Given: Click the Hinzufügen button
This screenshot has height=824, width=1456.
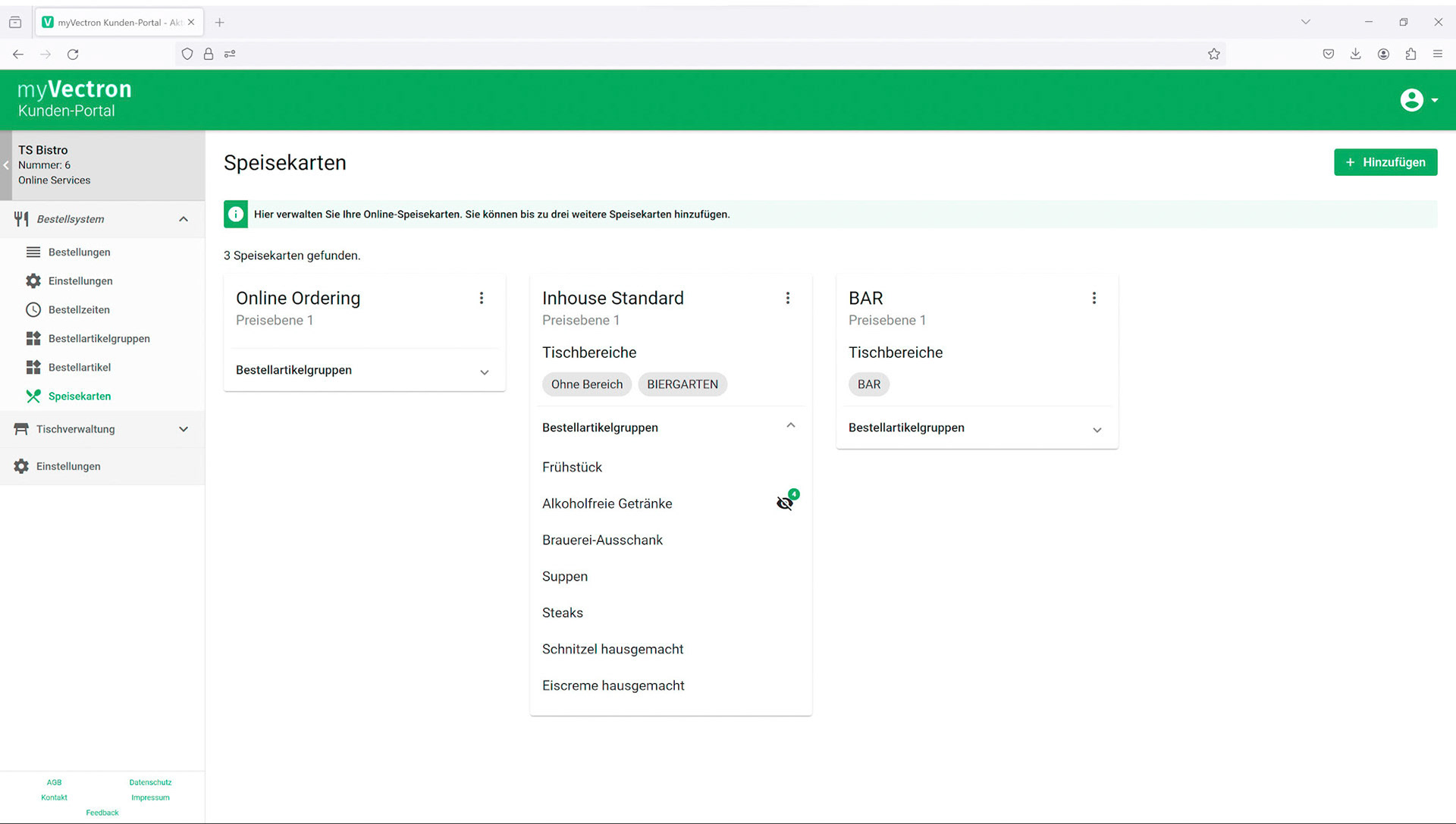Looking at the screenshot, I should 1385,162.
